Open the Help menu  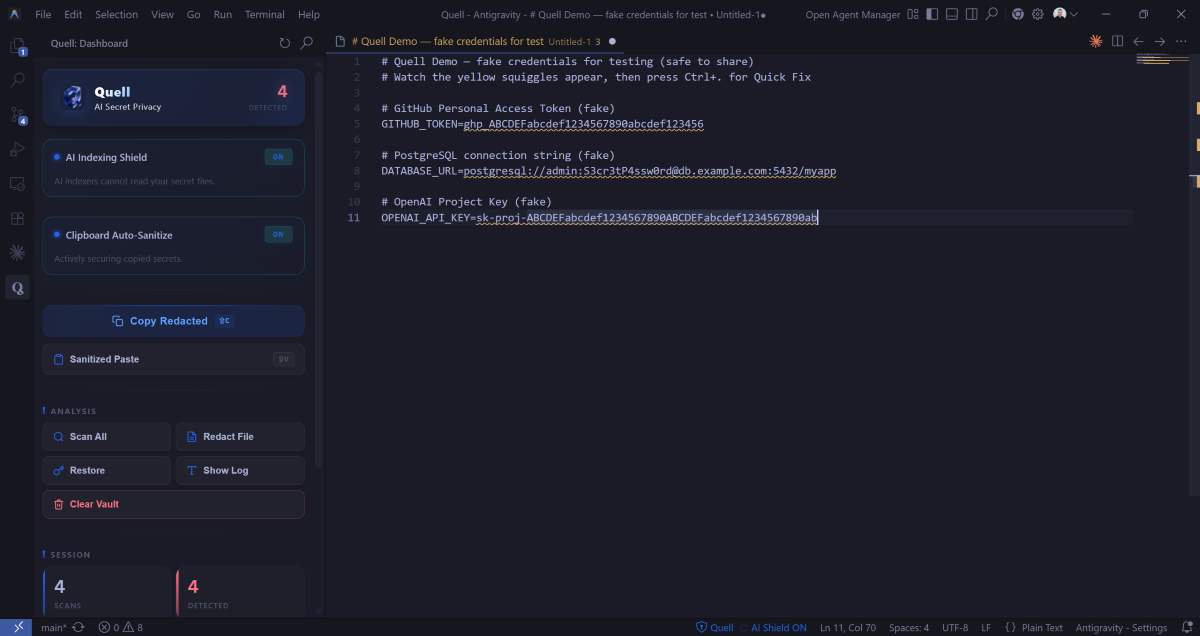(x=309, y=14)
